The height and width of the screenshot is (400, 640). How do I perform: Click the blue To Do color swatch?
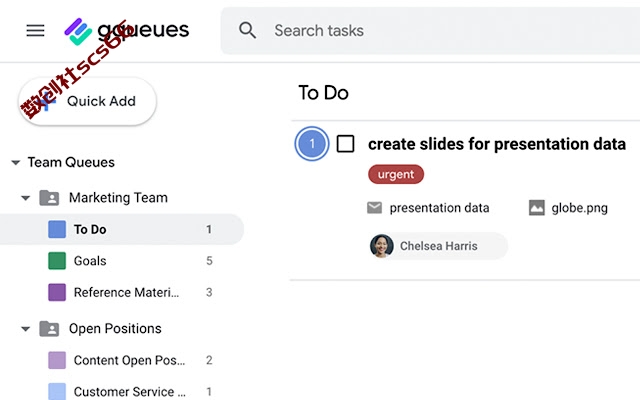(x=57, y=229)
